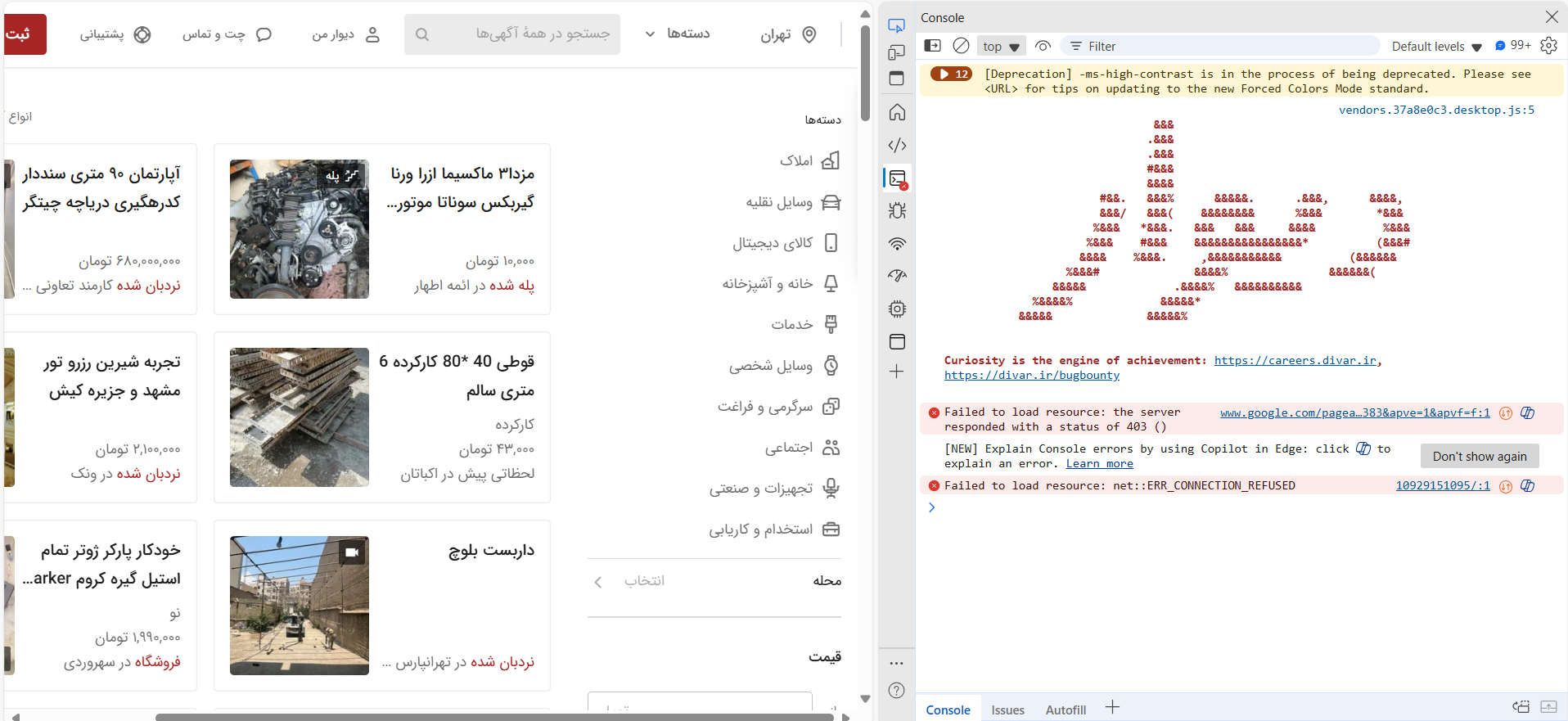Viewport: 1568px width, 721px height.
Task: Focus the console Filter field
Action: click(x=1219, y=46)
